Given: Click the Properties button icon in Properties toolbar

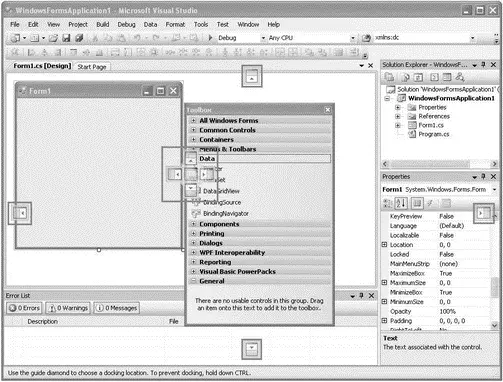Looking at the screenshot, I should 417,203.
